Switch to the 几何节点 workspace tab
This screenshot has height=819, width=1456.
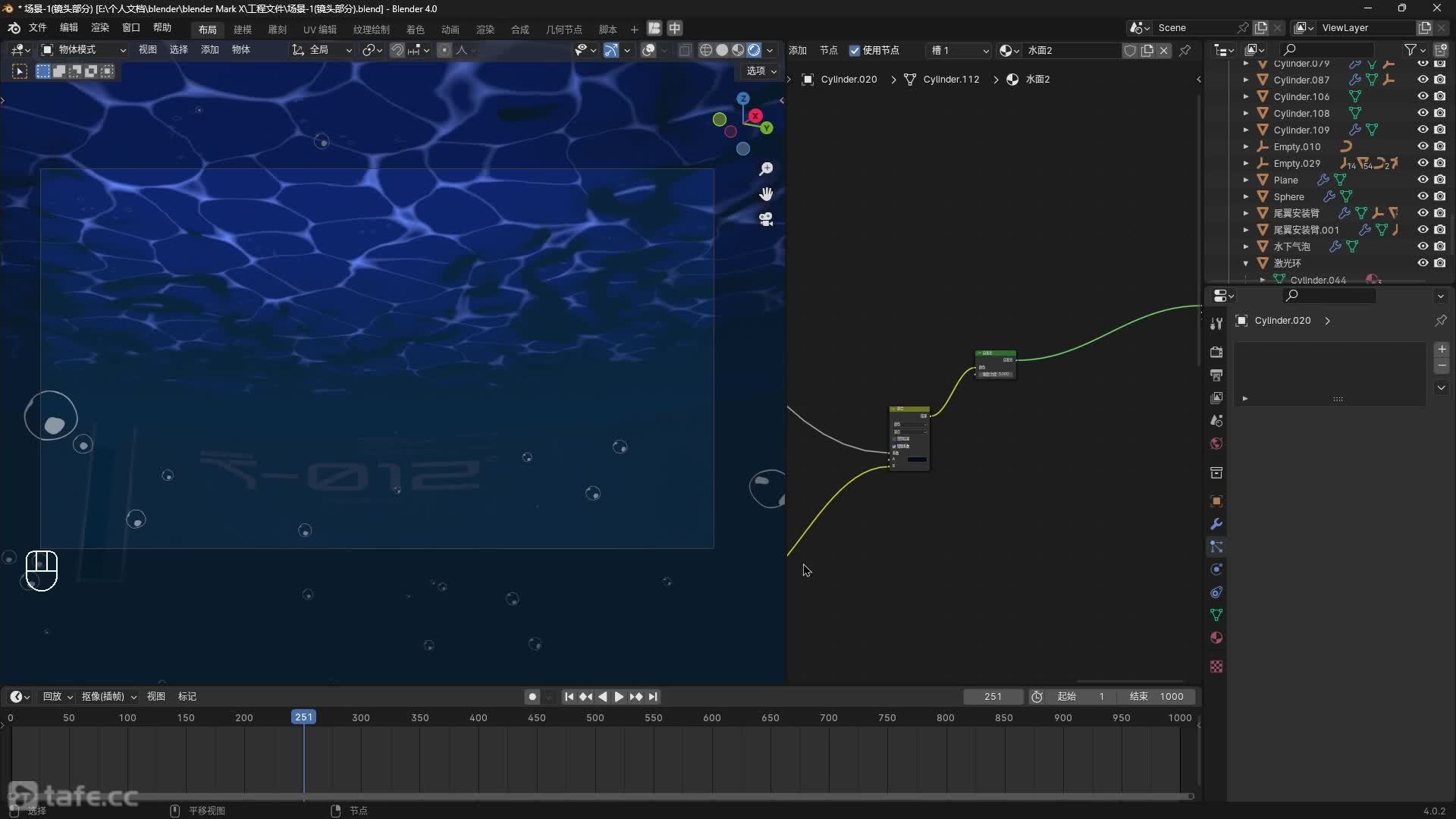pyautogui.click(x=564, y=30)
